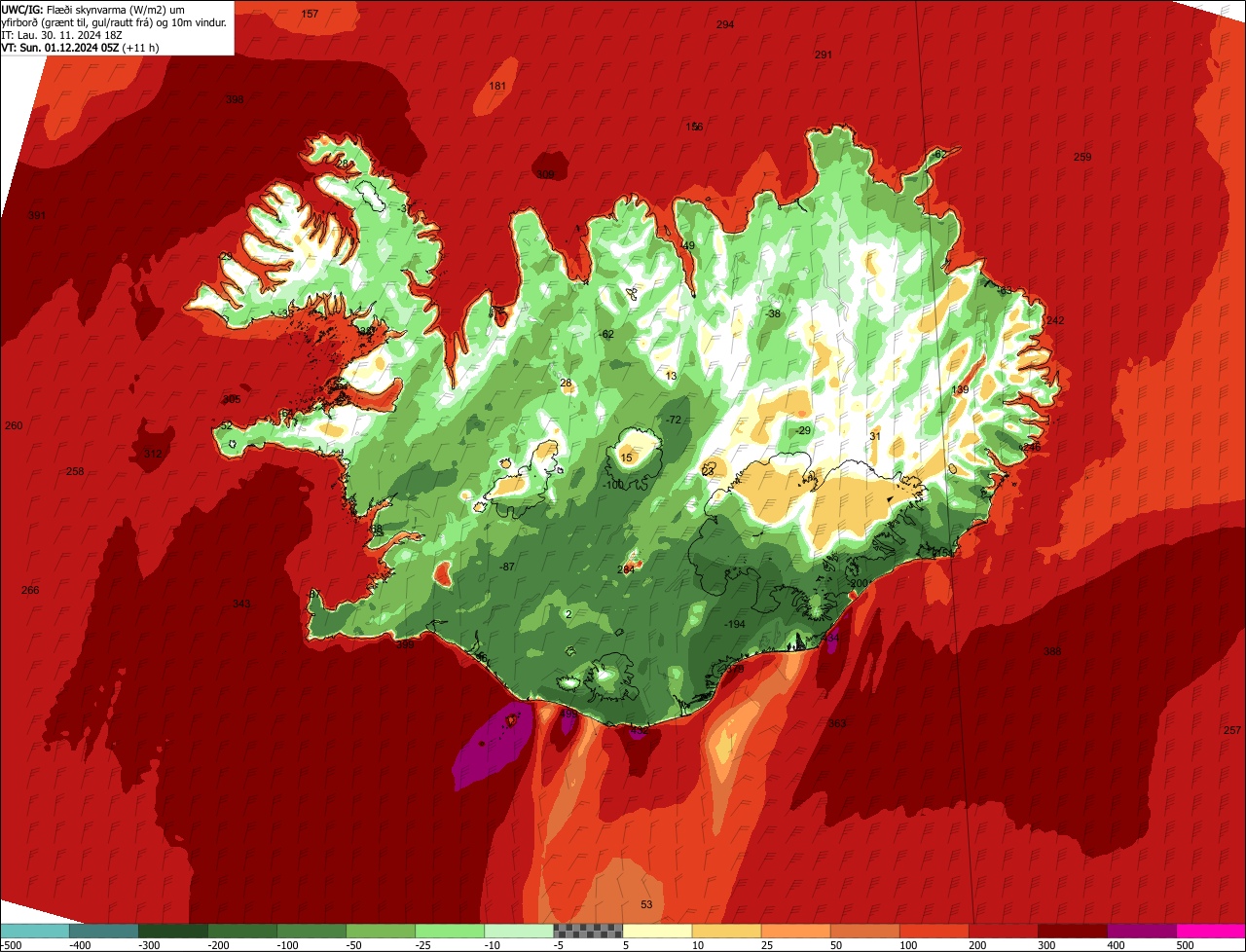1246x952 pixels.
Task: Click the map value '388'
Action: [1052, 651]
